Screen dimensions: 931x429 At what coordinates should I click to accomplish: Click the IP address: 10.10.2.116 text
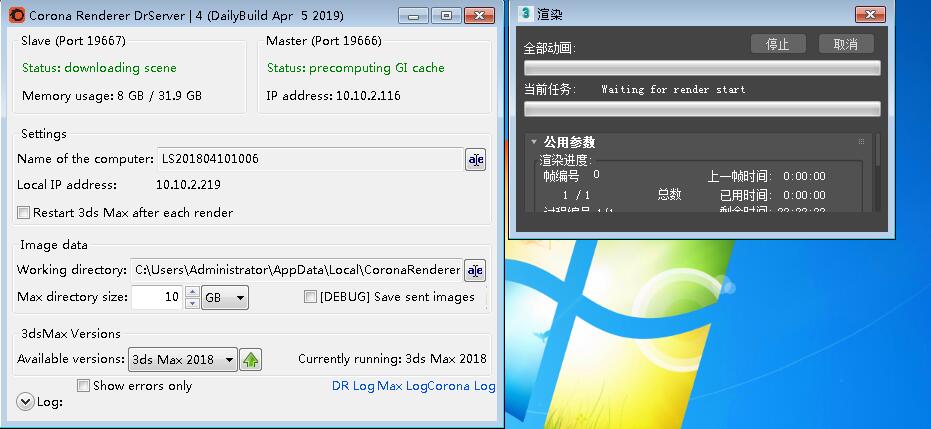333,96
